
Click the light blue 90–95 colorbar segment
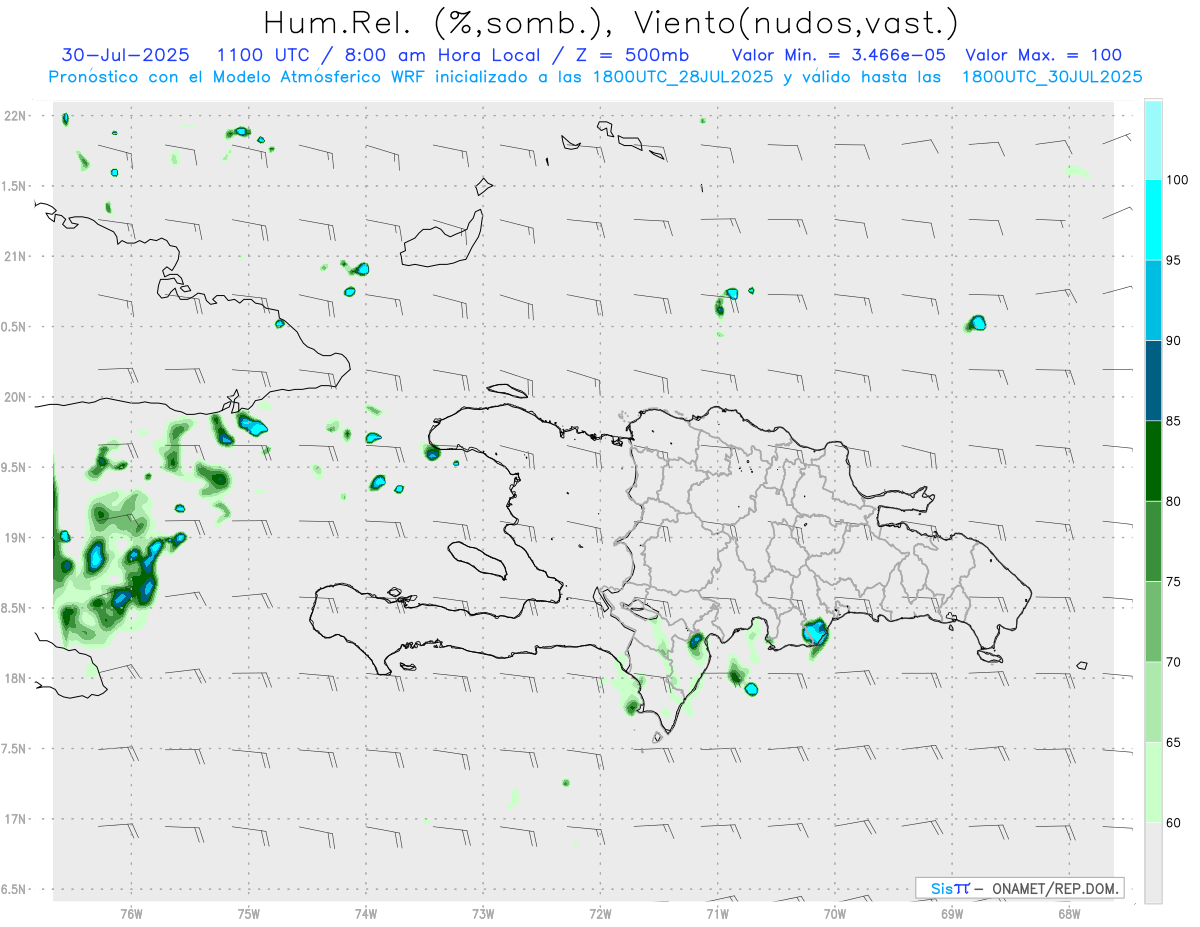click(1153, 300)
